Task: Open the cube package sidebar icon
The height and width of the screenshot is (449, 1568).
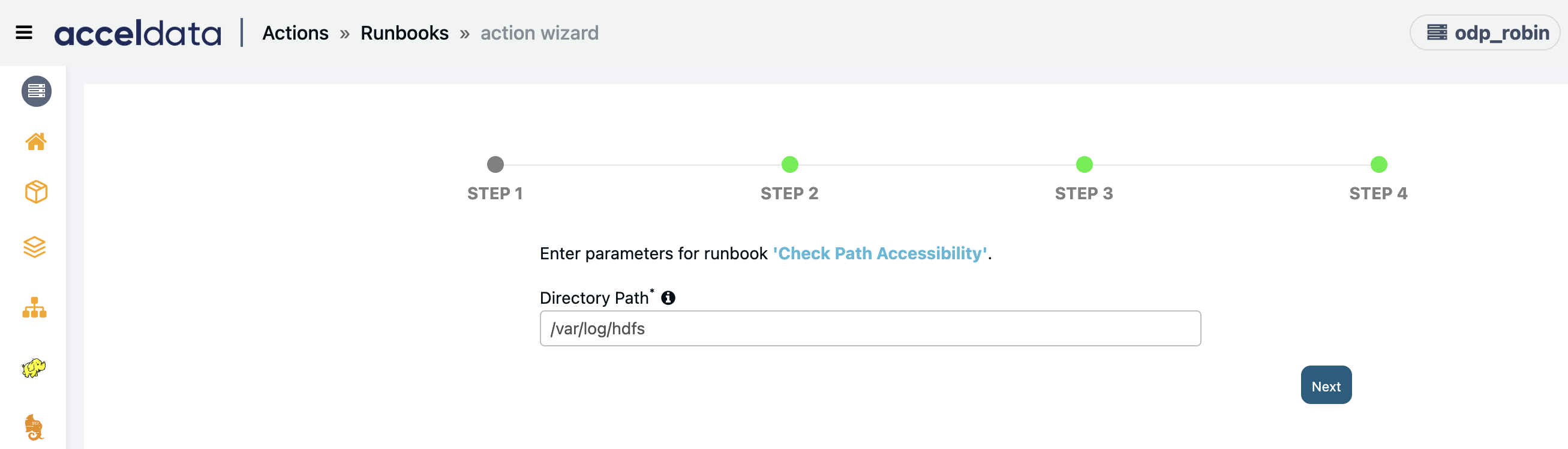Action: [36, 192]
